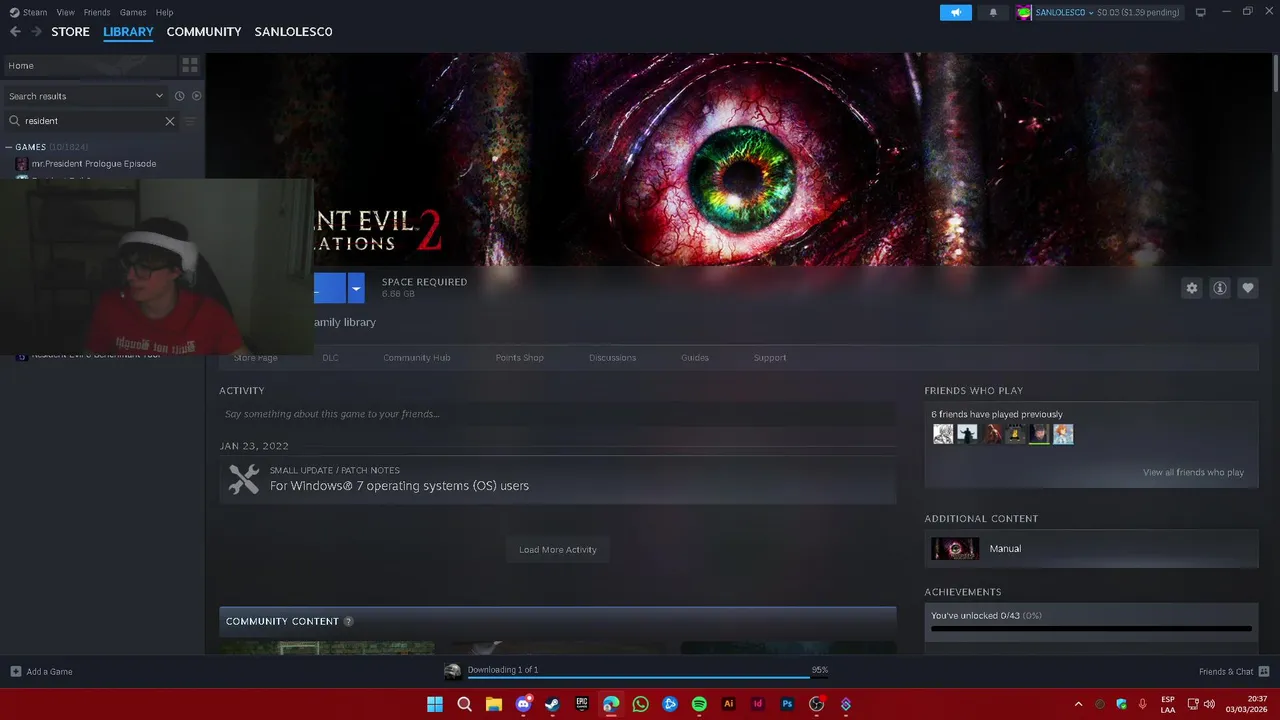Open Adobe Illustrator from the taskbar

click(x=729, y=704)
